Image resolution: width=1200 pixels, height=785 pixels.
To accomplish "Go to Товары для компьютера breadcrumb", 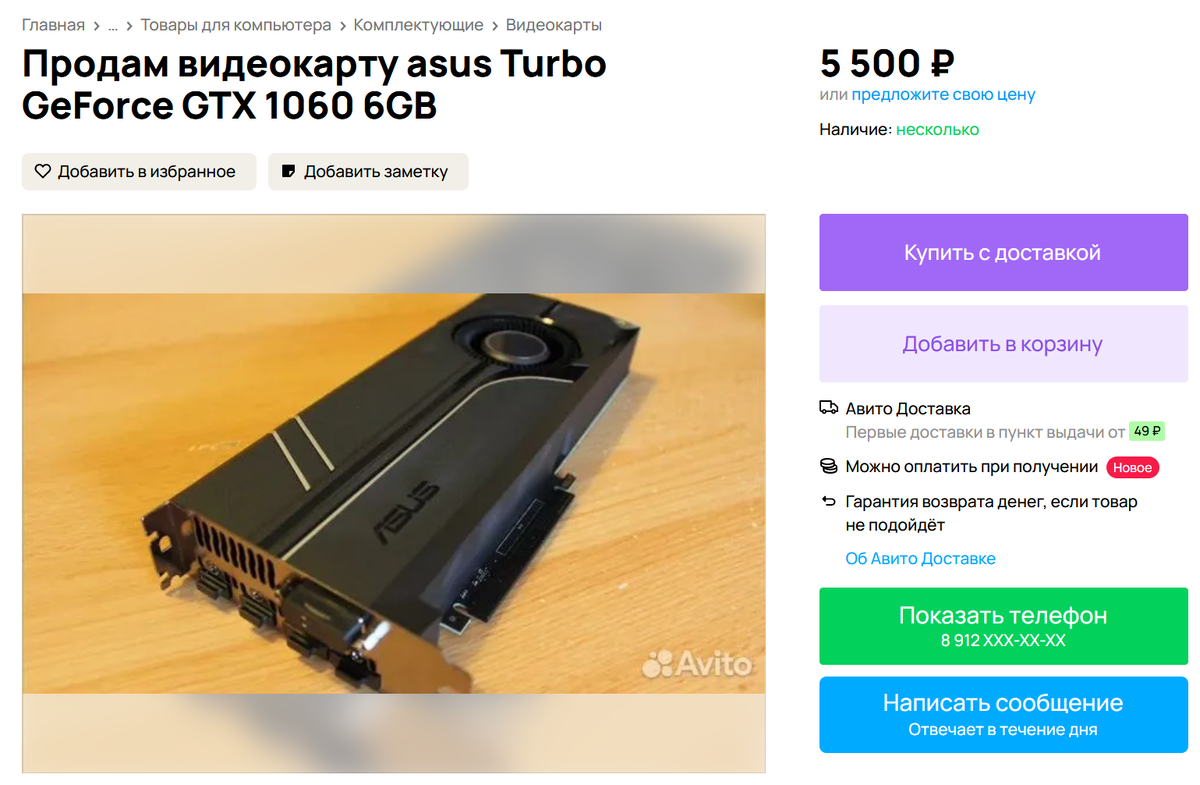I will (x=236, y=25).
